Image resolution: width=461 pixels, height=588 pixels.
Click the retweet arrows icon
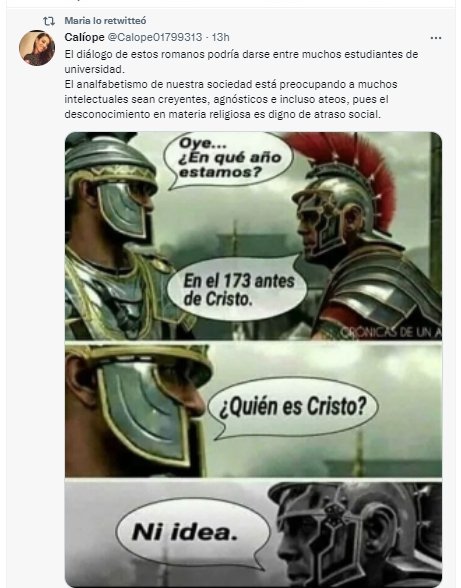(49, 21)
